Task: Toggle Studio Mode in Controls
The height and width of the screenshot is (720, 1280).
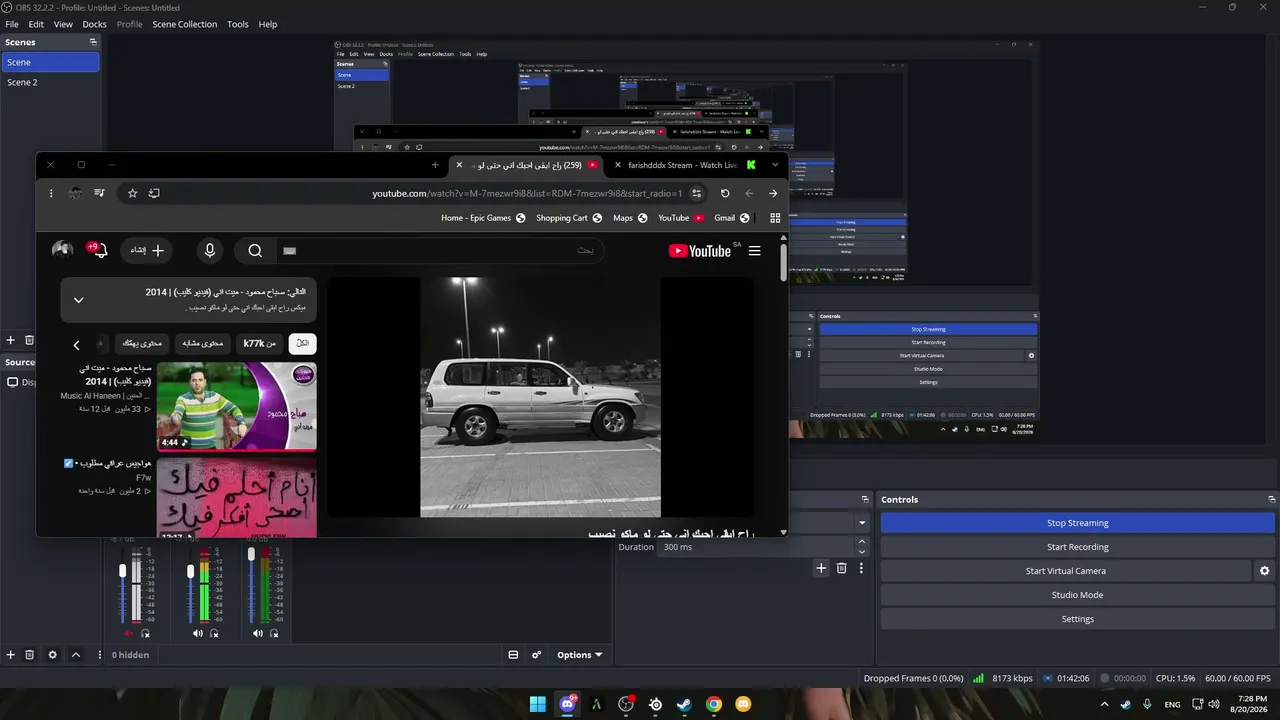Action: point(1077,595)
